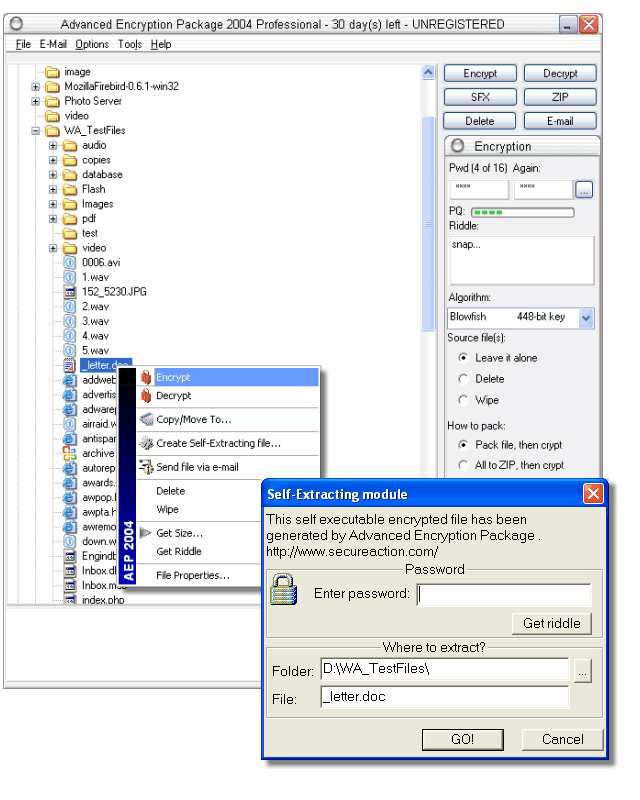Image resolution: width=640 pixels, height=800 pixels.
Task: Open the Tools menu
Action: click(x=130, y=44)
